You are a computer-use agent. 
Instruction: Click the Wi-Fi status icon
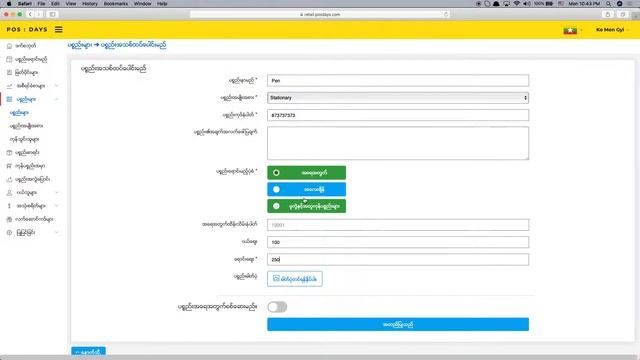(516, 4)
